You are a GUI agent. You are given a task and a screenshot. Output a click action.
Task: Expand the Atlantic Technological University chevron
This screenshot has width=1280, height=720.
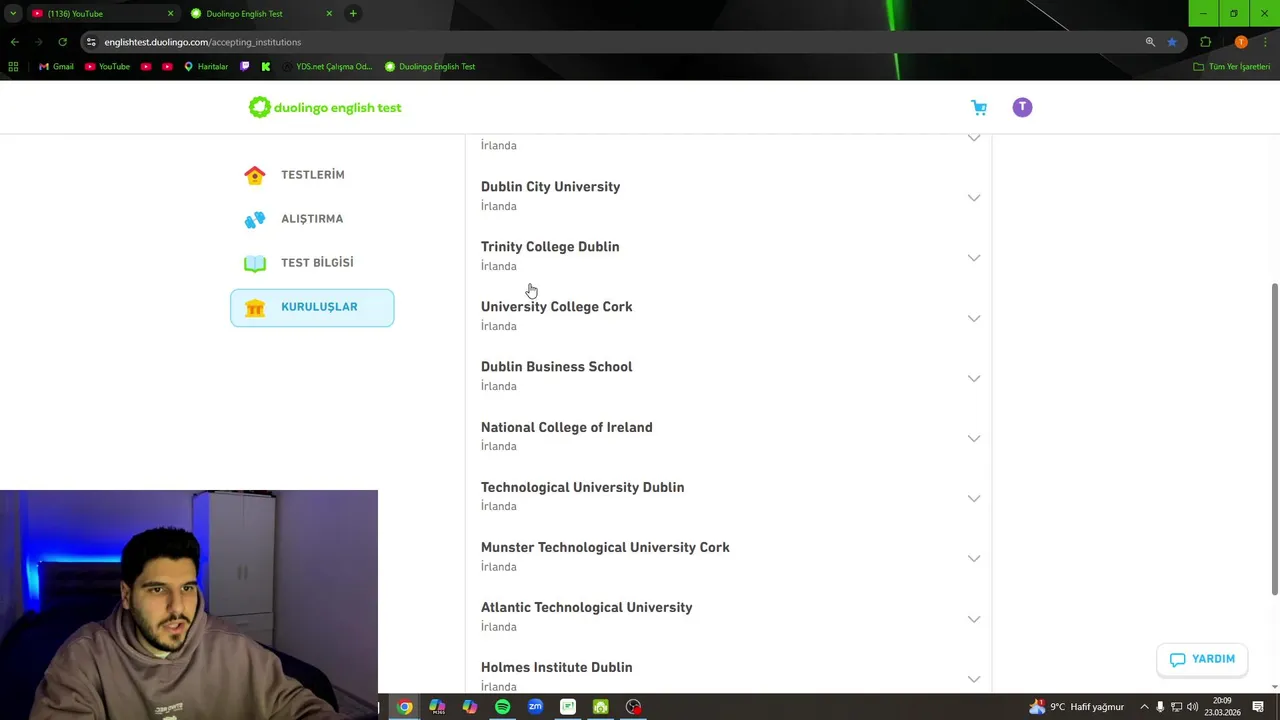tap(974, 619)
